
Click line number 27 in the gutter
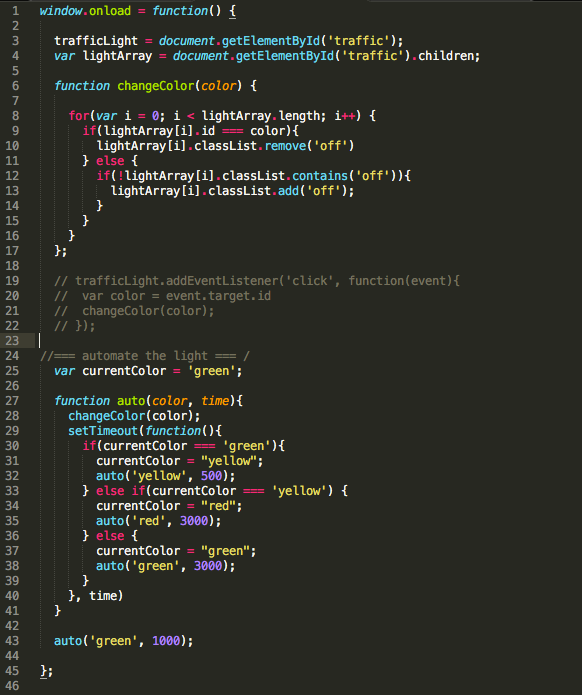click(12, 401)
